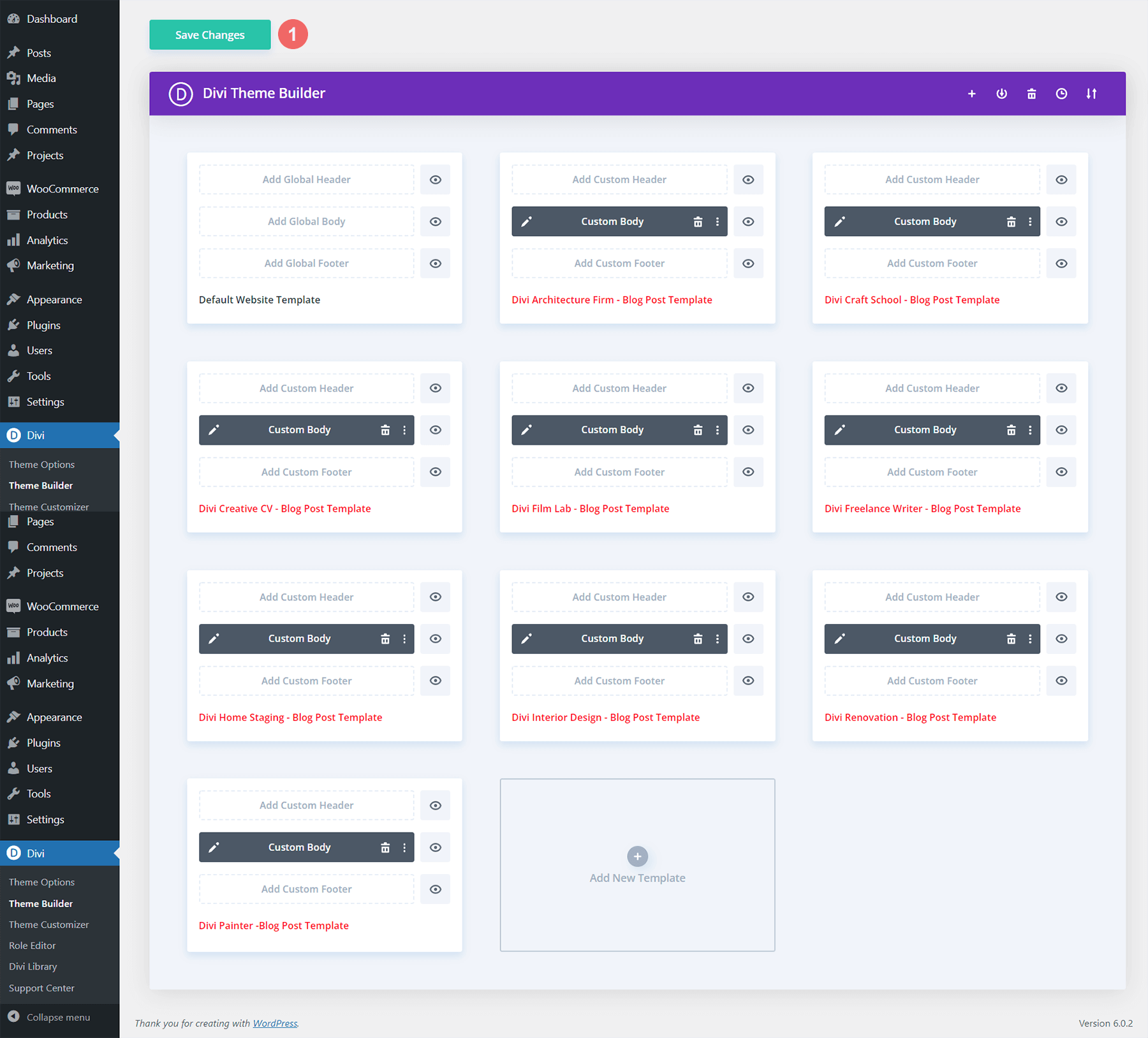Add a Global Footer to Default template
1148x1038 pixels.
tap(306, 263)
